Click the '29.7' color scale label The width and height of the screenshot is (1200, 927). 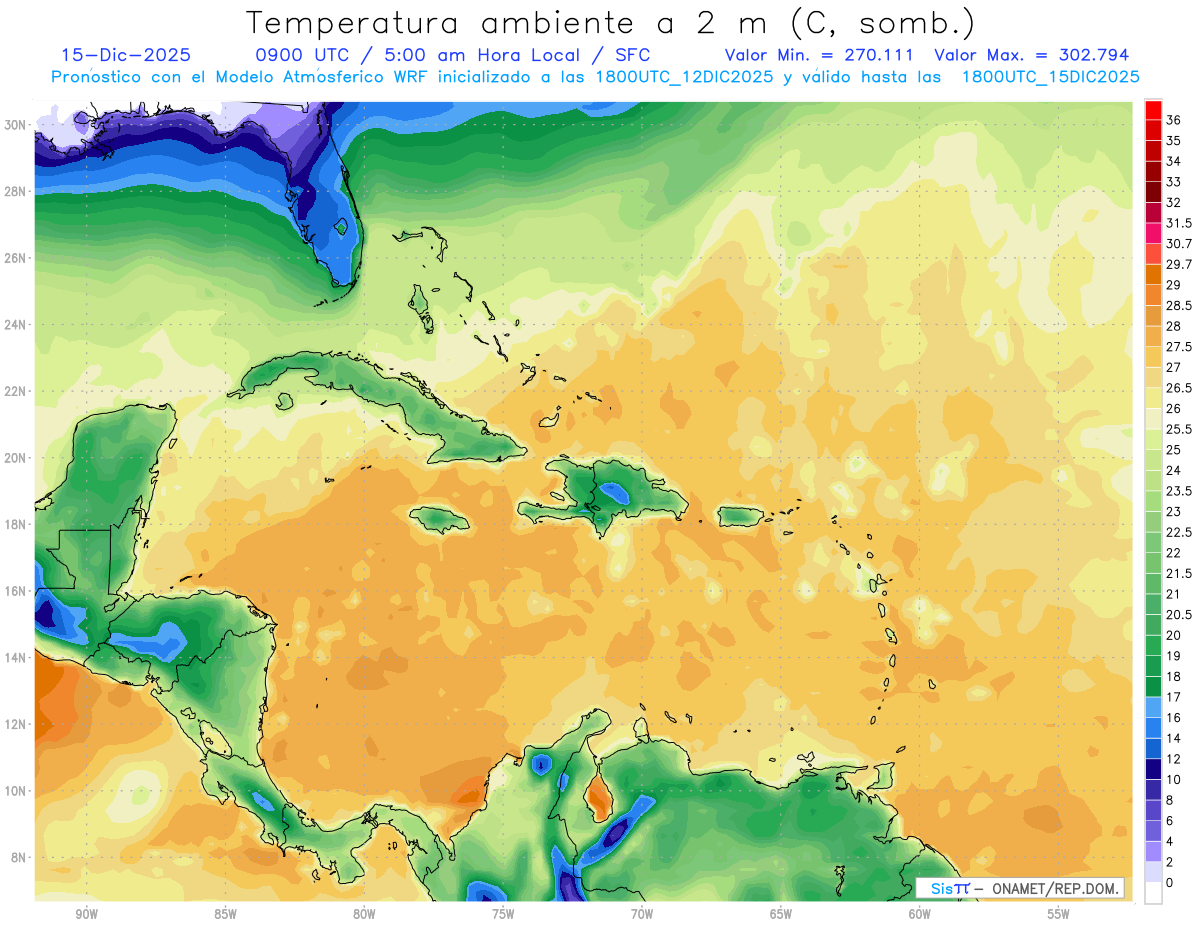(1179, 265)
